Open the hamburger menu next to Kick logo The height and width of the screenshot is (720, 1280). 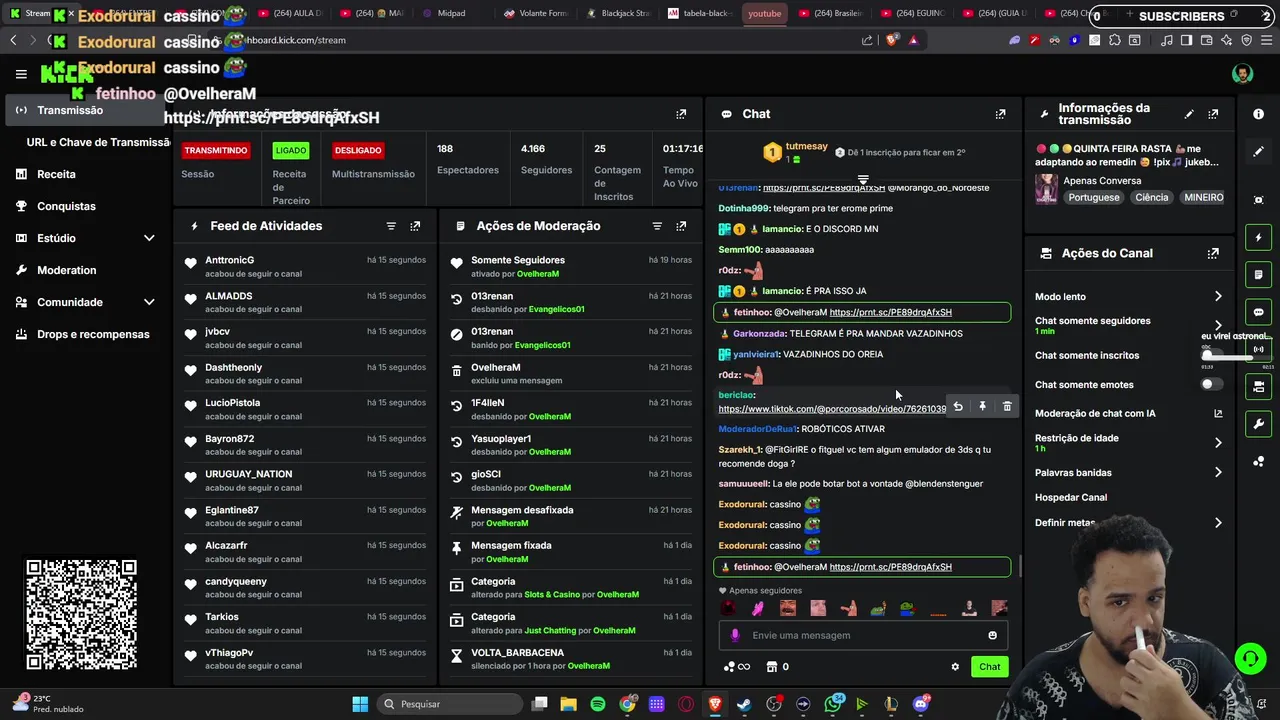pyautogui.click(x=21, y=74)
